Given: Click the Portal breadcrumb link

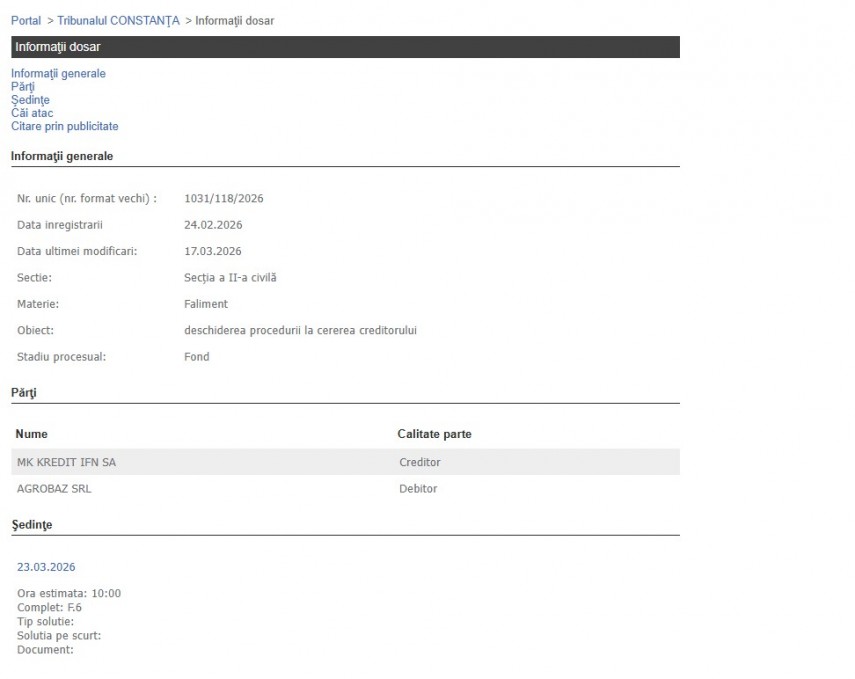Looking at the screenshot, I should coord(26,21).
